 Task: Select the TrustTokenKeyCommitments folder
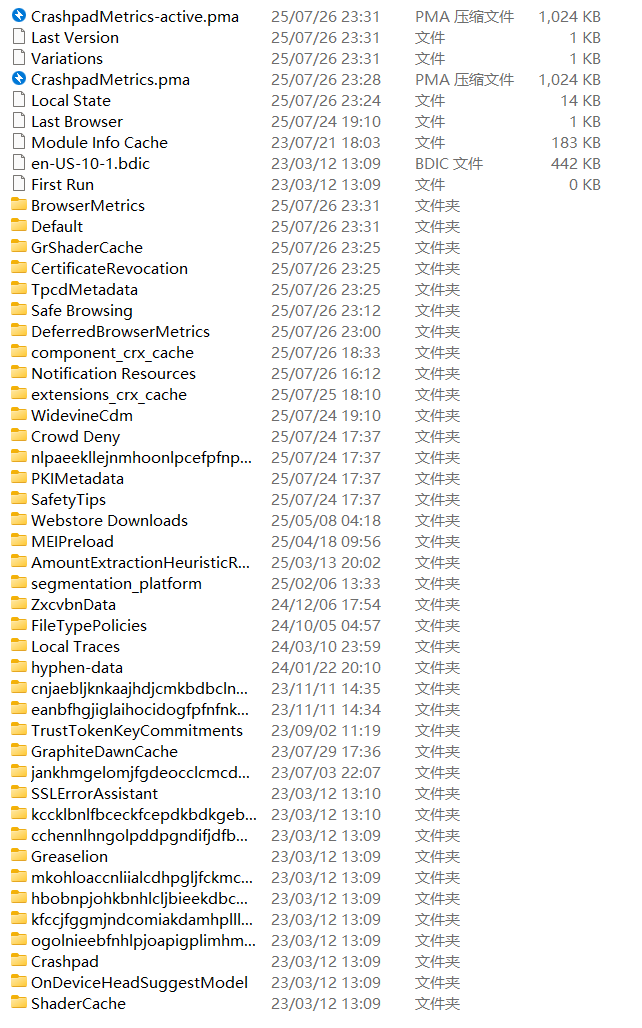[136, 730]
